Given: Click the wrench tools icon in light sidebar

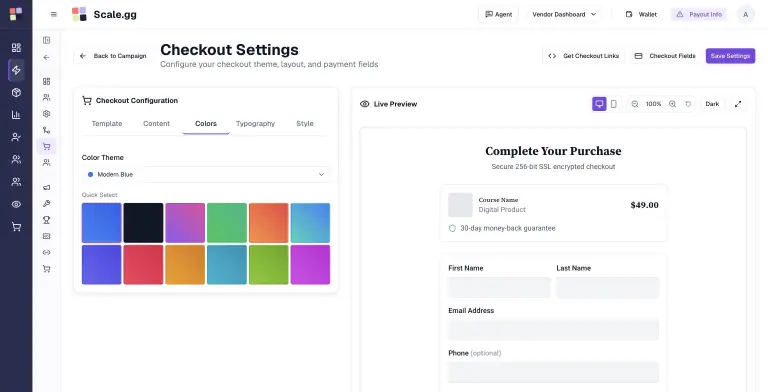Looking at the screenshot, I should 47,204.
